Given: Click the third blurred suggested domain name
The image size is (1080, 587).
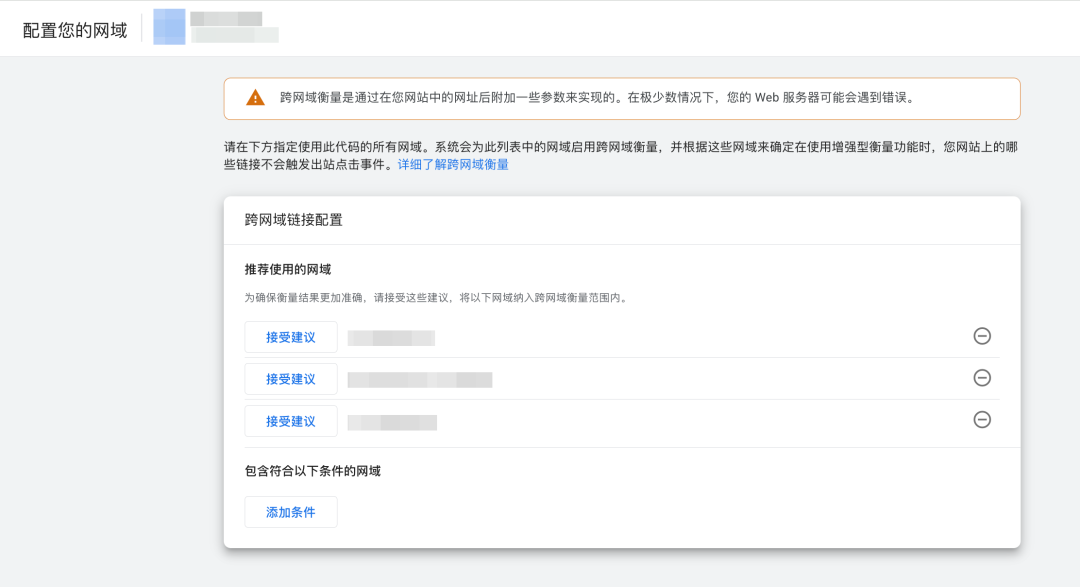Looking at the screenshot, I should 392,422.
